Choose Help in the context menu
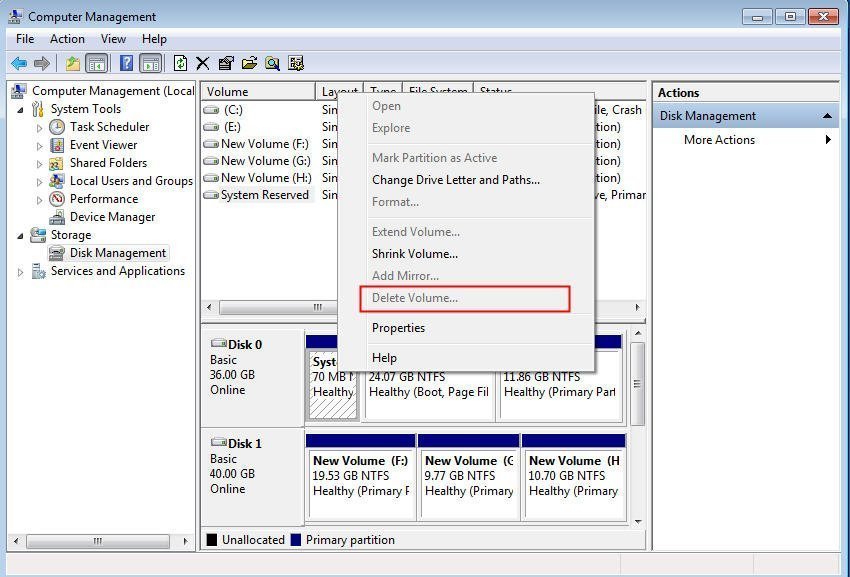The image size is (850, 577). 384,358
